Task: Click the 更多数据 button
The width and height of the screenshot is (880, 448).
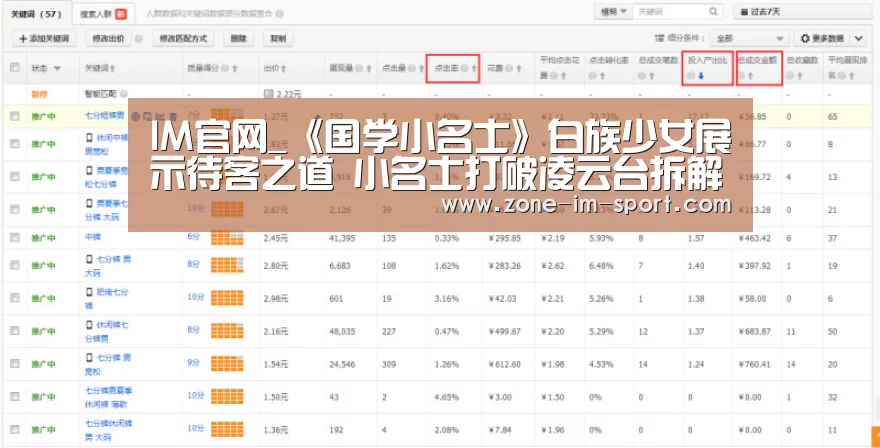Action: pos(822,38)
